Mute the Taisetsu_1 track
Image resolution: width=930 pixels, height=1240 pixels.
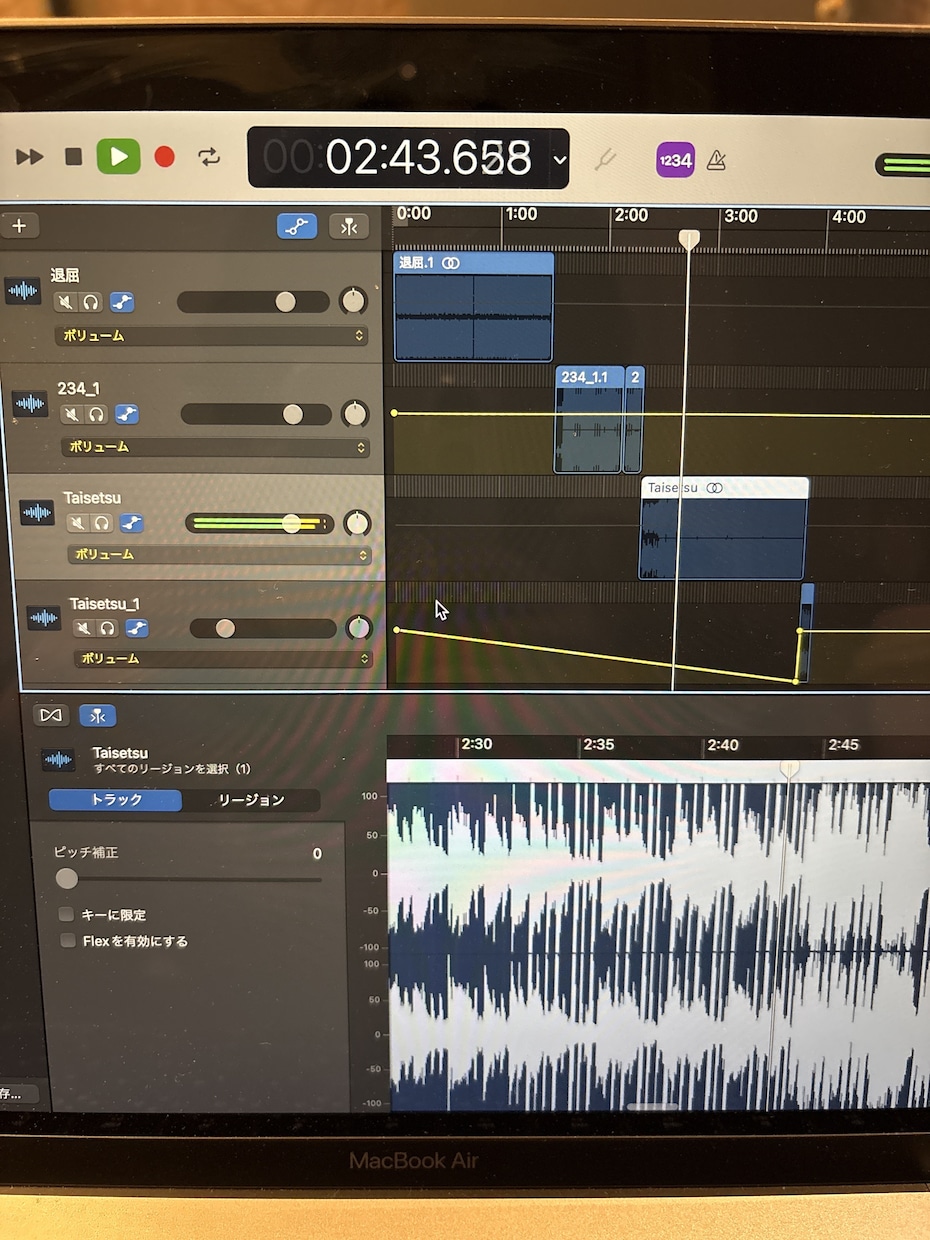click(x=84, y=628)
